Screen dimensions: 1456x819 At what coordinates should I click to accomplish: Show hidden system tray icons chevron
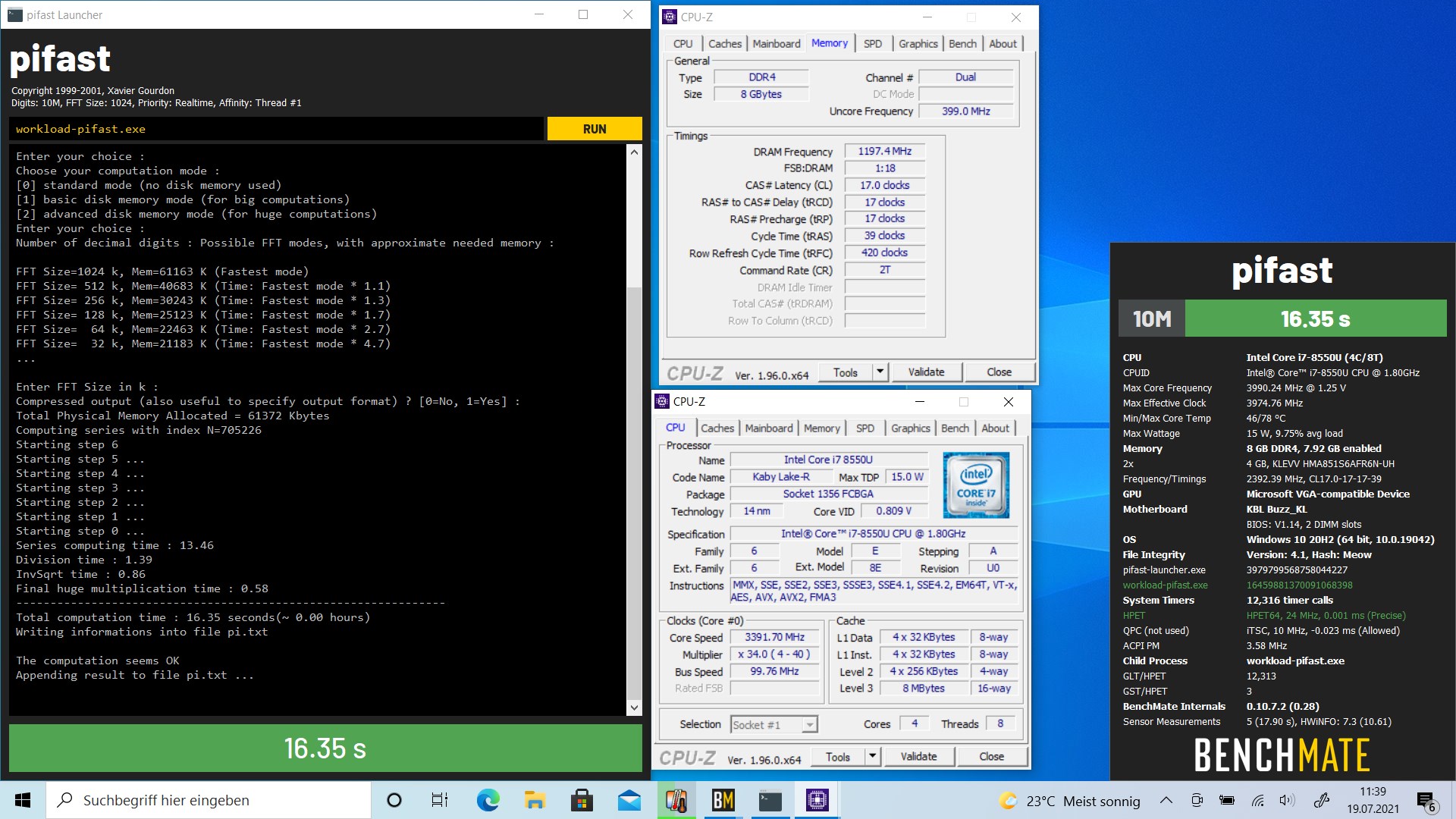tap(1166, 800)
